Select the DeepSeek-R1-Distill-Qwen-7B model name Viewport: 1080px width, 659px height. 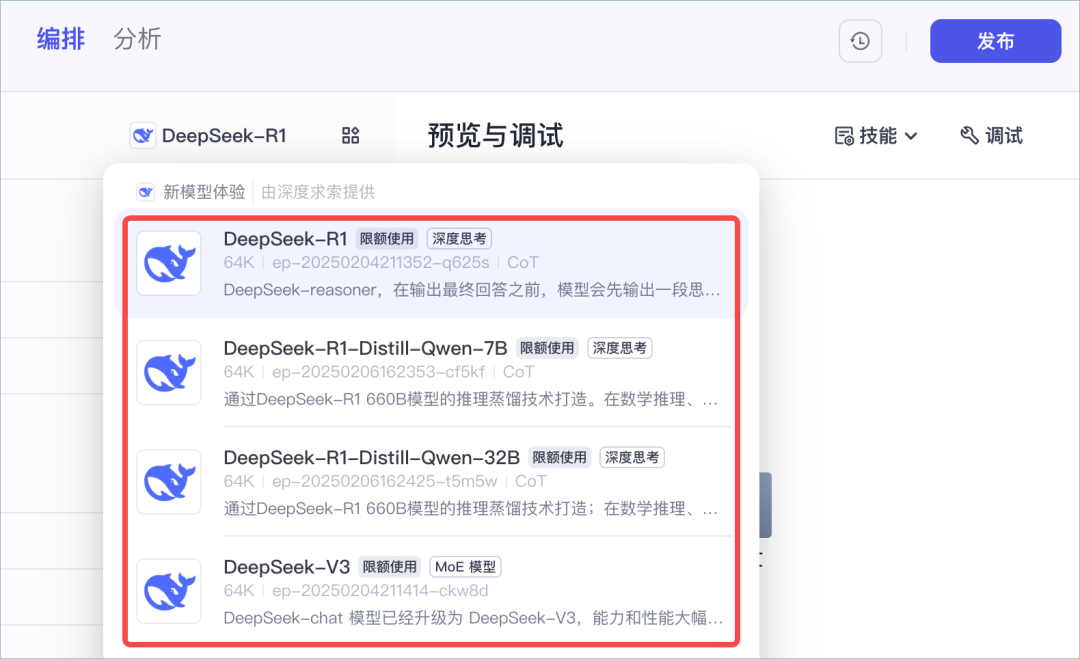point(365,348)
